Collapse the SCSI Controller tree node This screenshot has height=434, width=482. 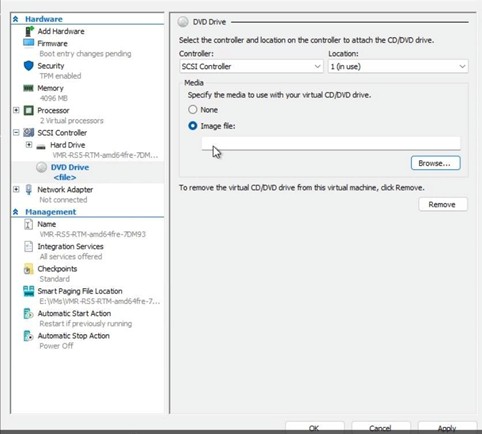(x=16, y=132)
